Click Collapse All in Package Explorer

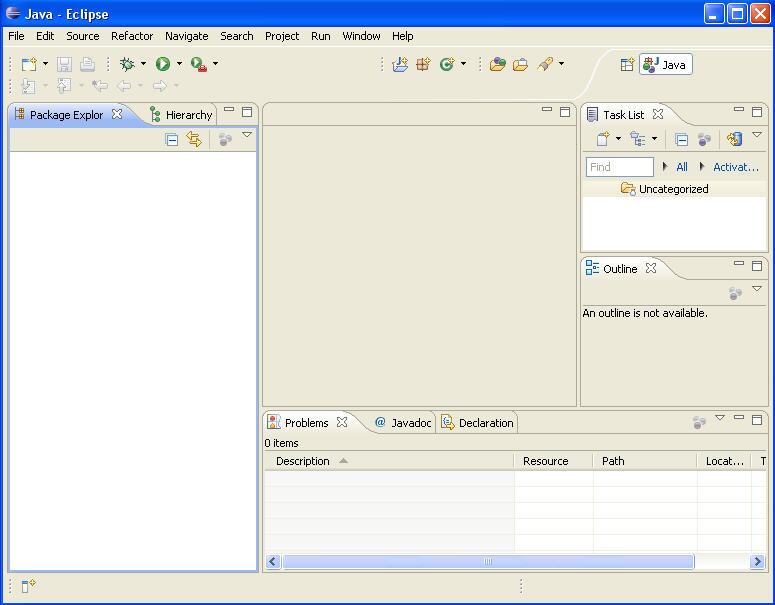click(x=172, y=140)
